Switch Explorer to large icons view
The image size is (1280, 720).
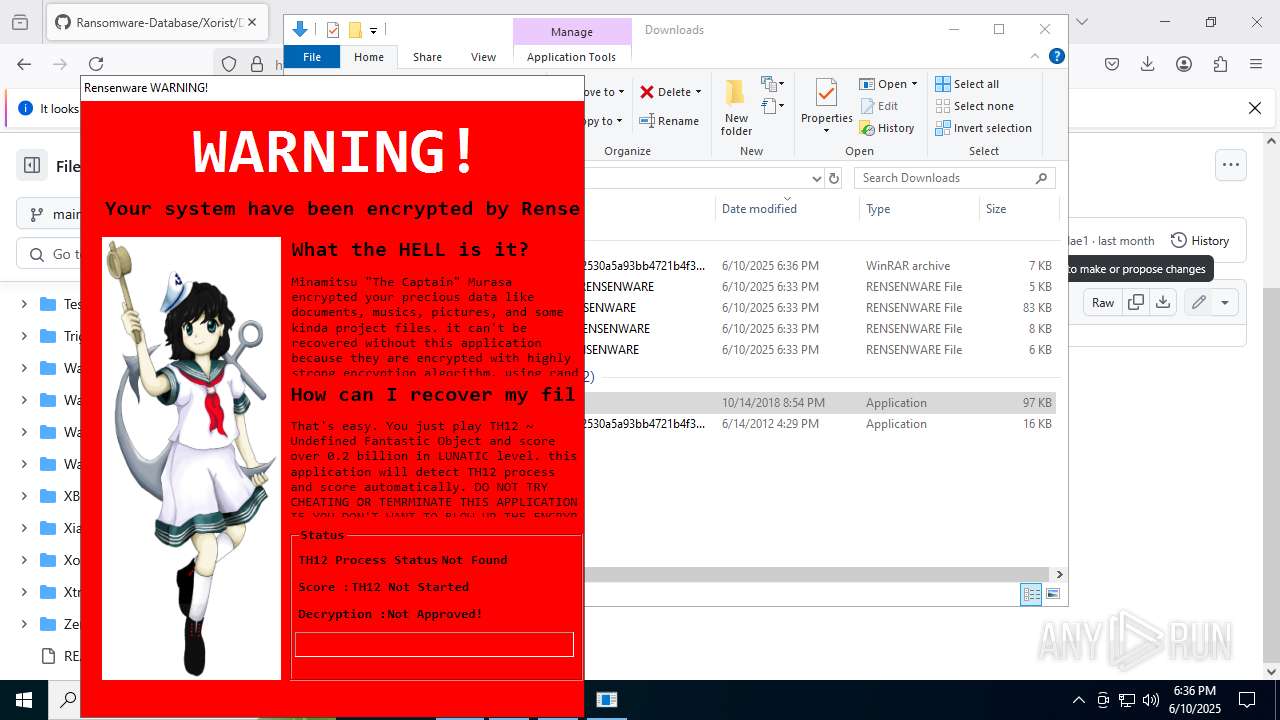coord(1052,594)
